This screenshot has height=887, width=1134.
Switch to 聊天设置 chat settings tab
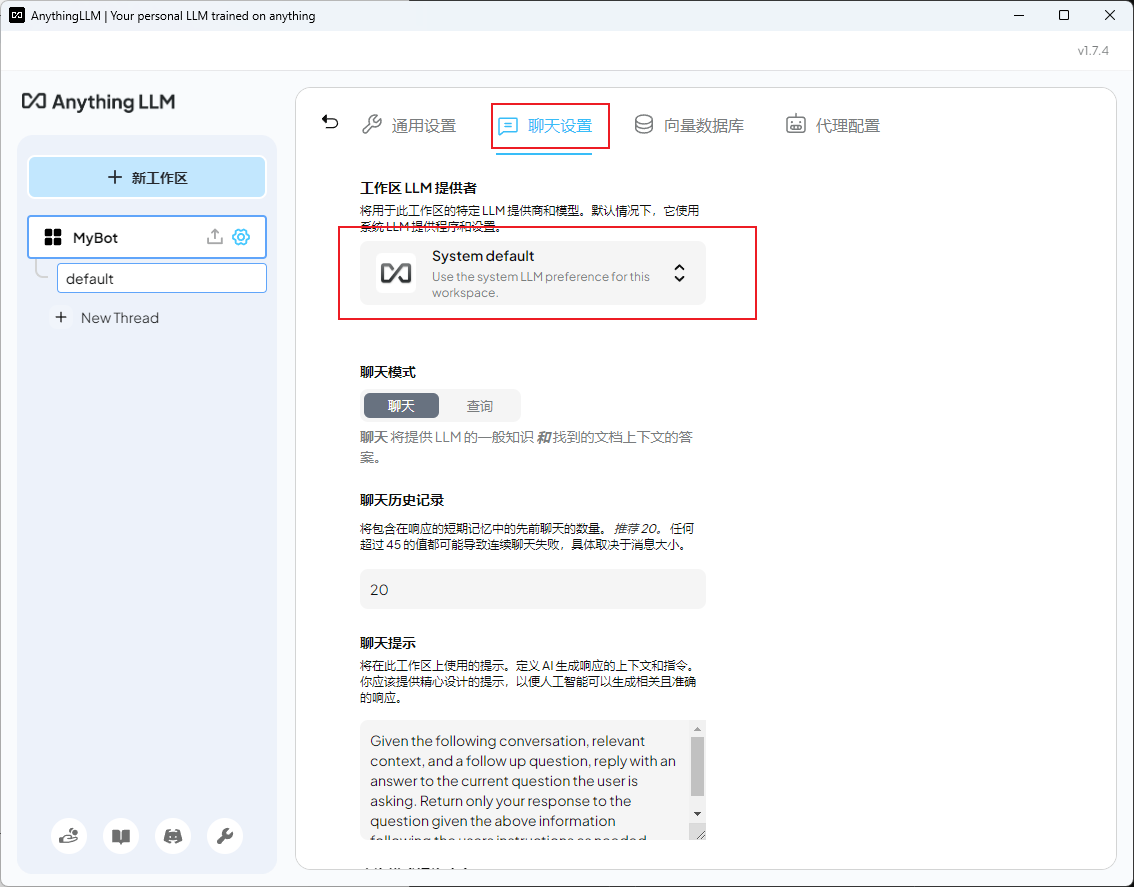pos(545,126)
